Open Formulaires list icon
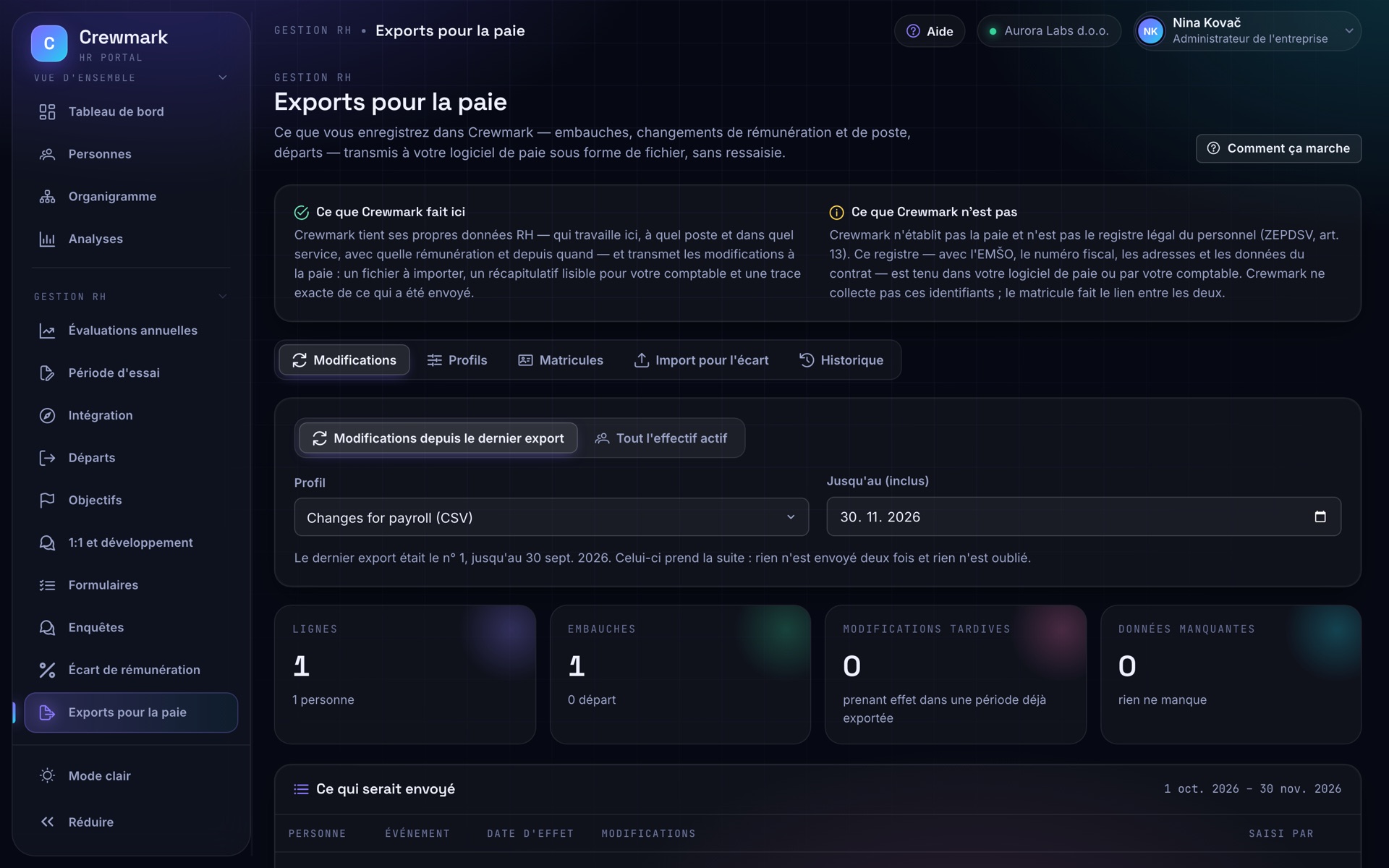The width and height of the screenshot is (1389, 868). click(x=47, y=585)
